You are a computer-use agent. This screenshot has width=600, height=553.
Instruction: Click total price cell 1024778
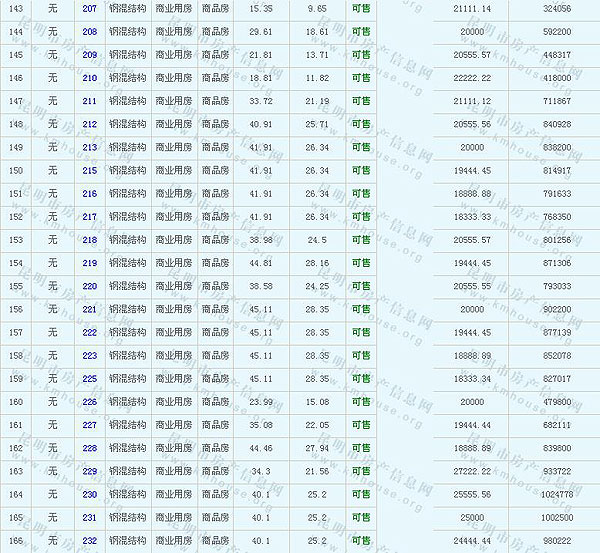(553, 494)
